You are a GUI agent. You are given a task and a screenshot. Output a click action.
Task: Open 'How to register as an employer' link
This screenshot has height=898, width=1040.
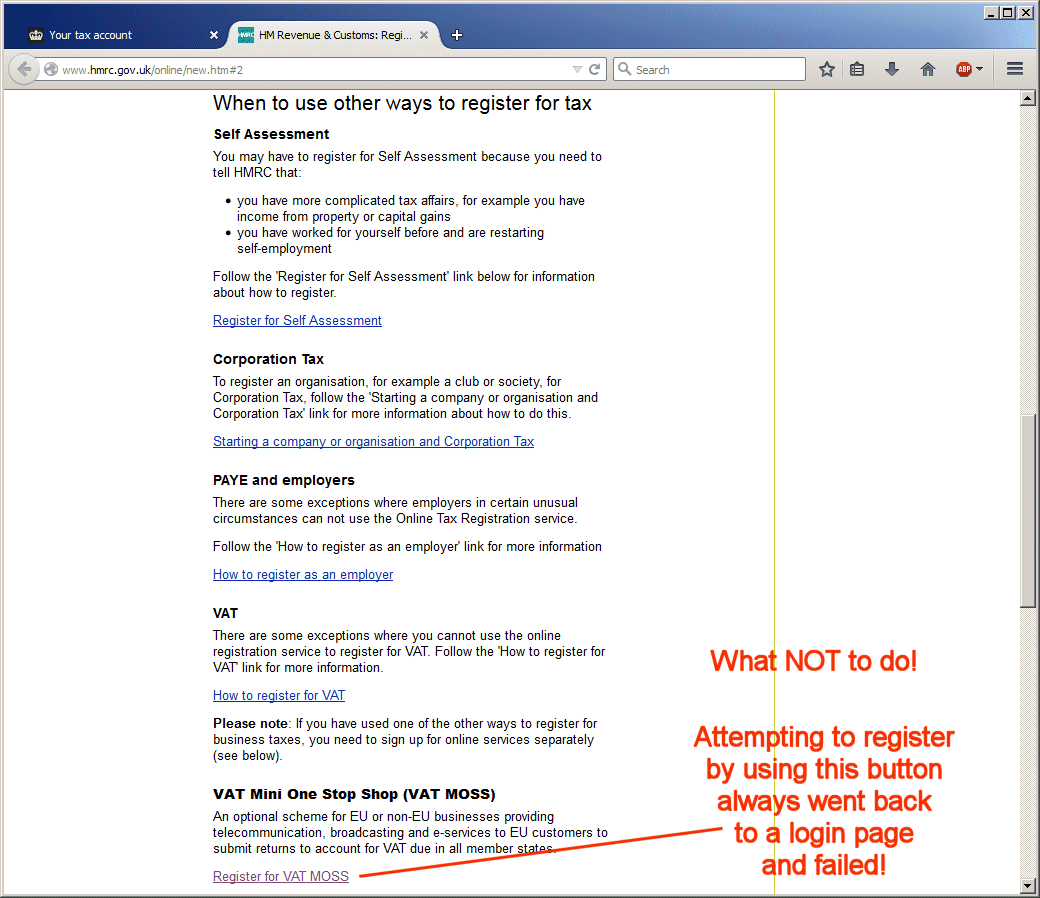(x=303, y=574)
